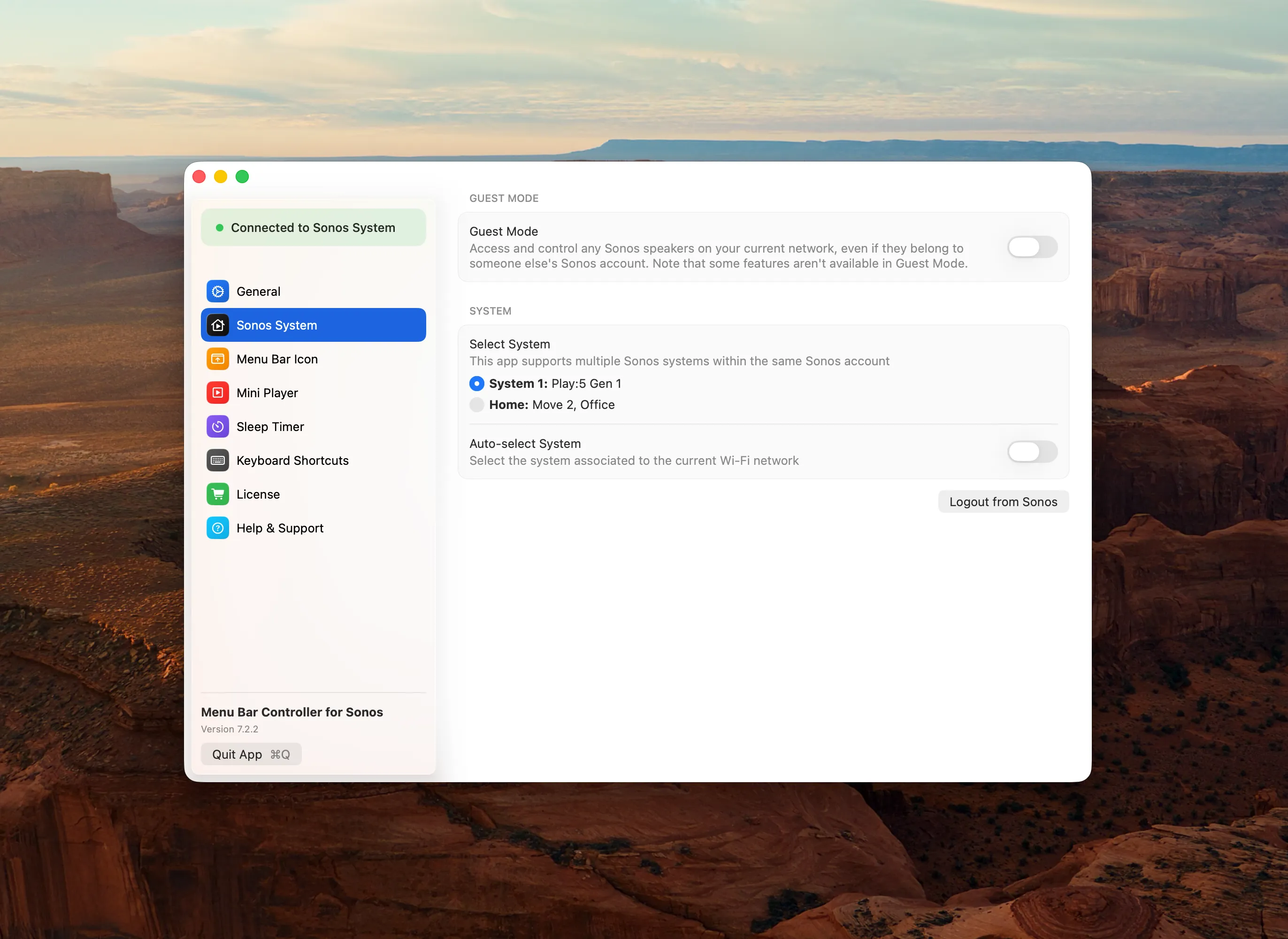This screenshot has height=939, width=1288.
Task: Click the red Mini Player icon
Action: coord(218,393)
